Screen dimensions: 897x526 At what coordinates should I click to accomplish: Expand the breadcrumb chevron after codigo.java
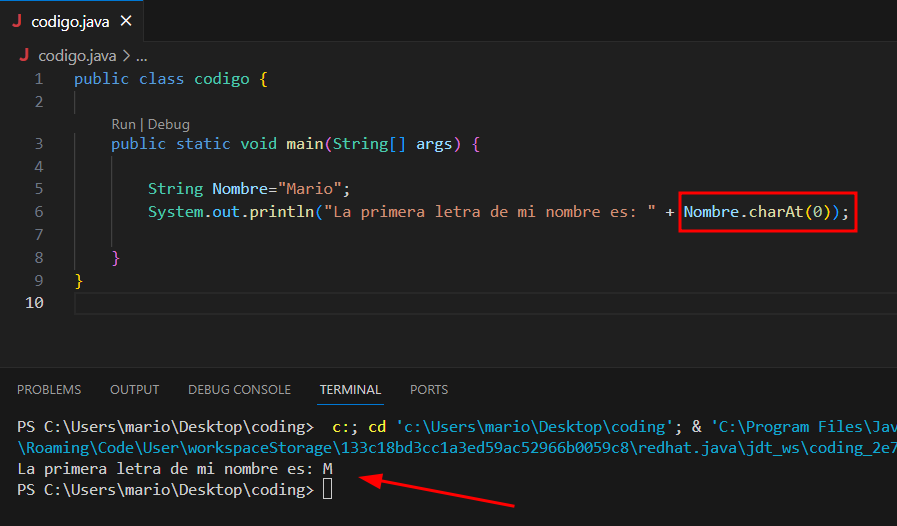point(126,56)
